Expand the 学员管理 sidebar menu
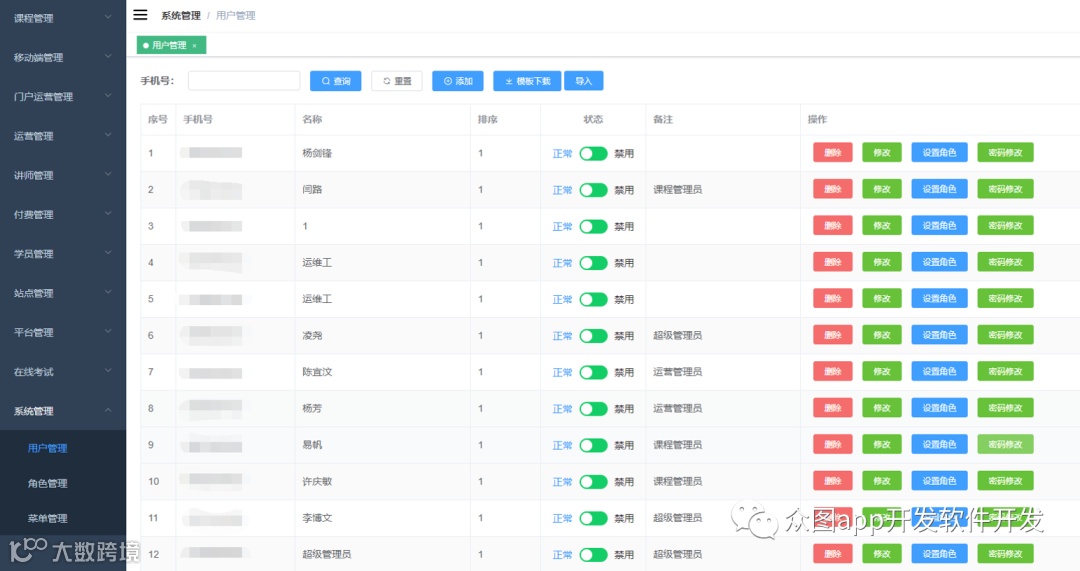1080x571 pixels. (63, 253)
